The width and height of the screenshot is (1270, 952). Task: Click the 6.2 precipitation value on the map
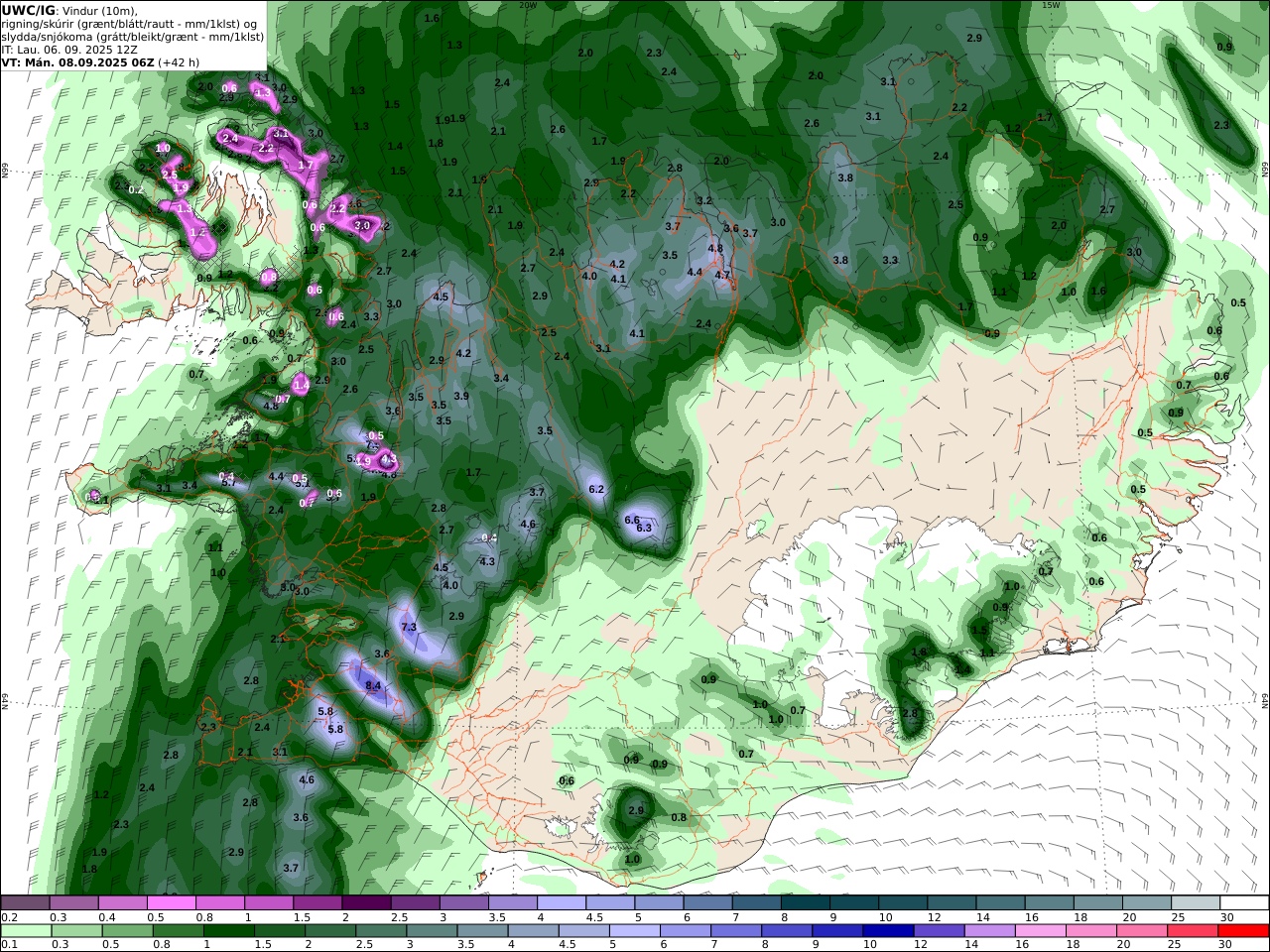tap(596, 489)
